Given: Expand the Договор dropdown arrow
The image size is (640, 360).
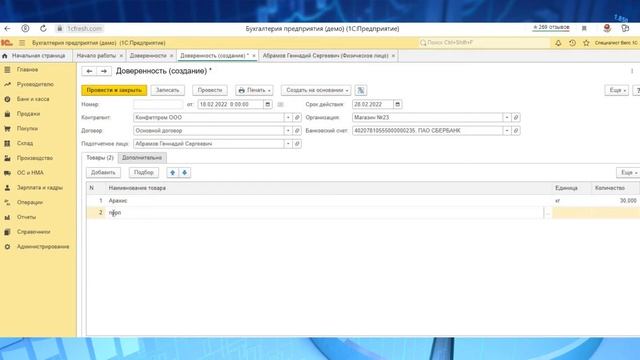Looking at the screenshot, I should click(x=288, y=131).
